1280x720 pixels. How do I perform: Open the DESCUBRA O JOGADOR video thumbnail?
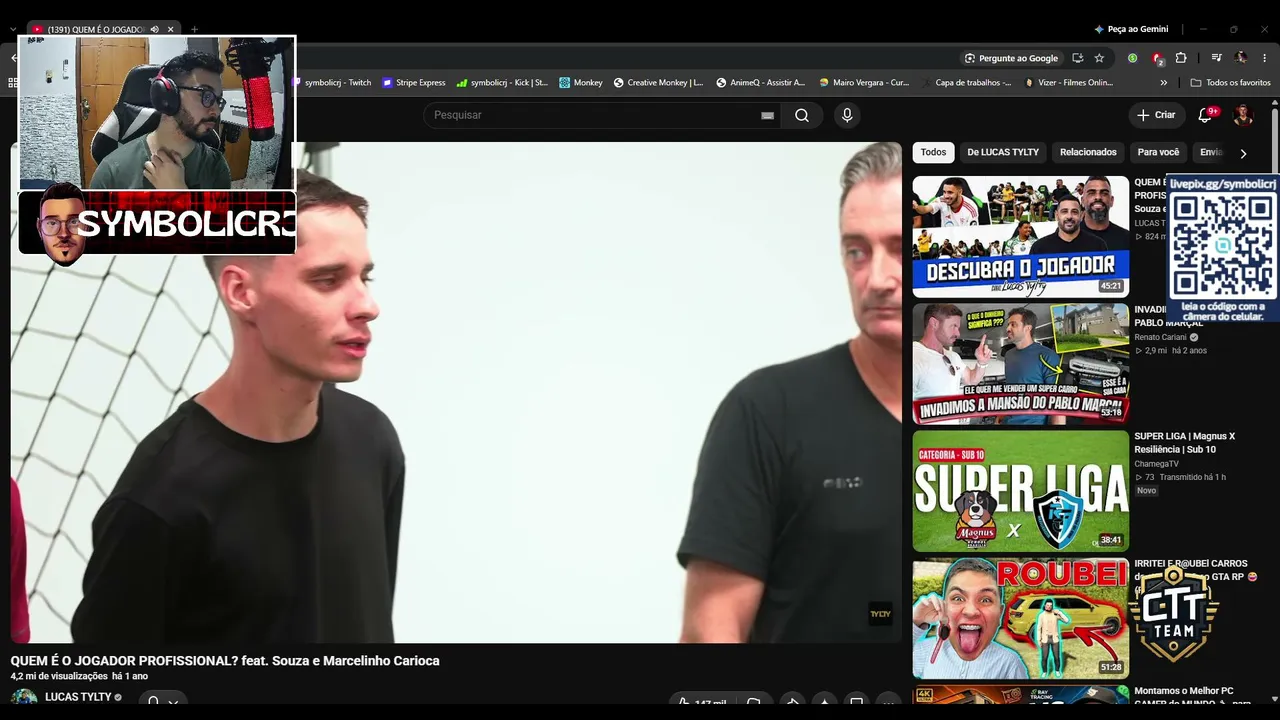click(x=1020, y=237)
